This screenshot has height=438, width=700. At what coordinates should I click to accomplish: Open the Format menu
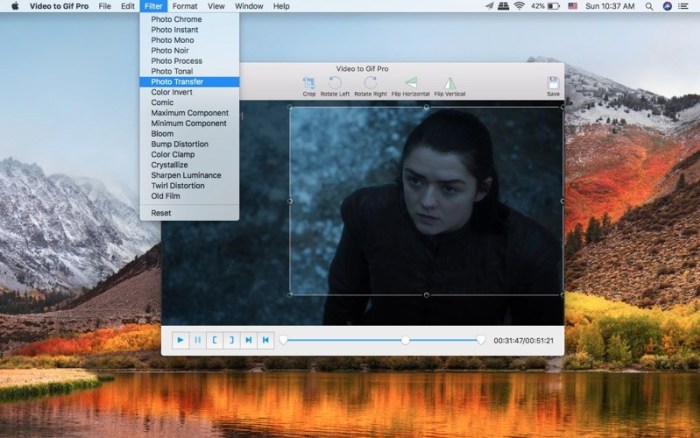point(184,6)
